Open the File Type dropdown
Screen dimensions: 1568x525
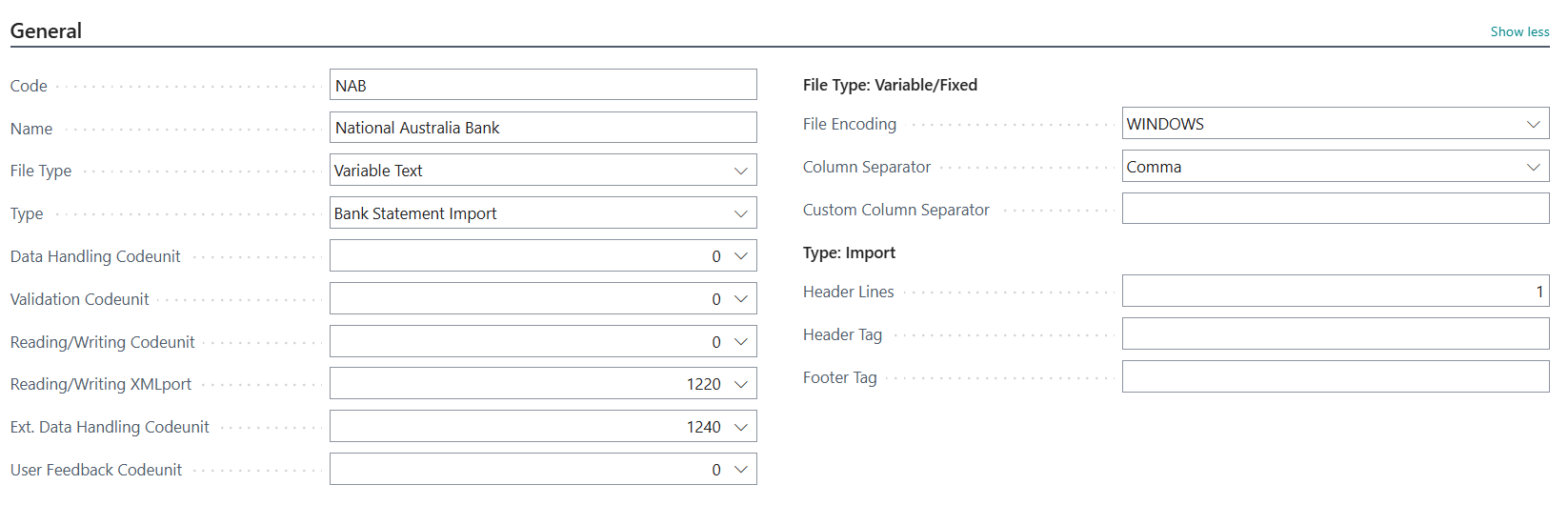pos(543,171)
